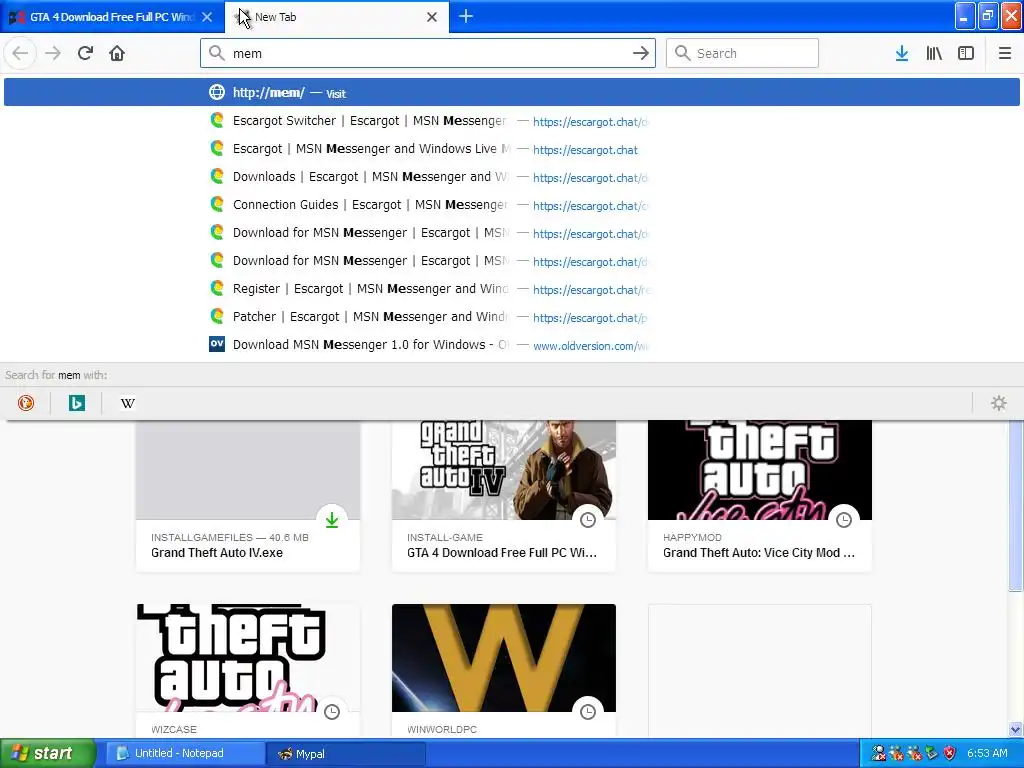Search mem with DuckDuckGo icon
This screenshot has width=1024, height=768.
point(26,403)
